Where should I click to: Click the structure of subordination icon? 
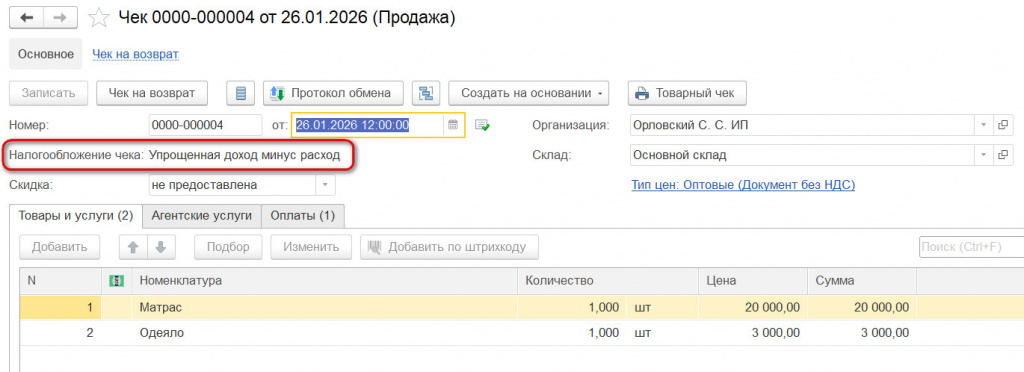pyautogui.click(x=426, y=93)
